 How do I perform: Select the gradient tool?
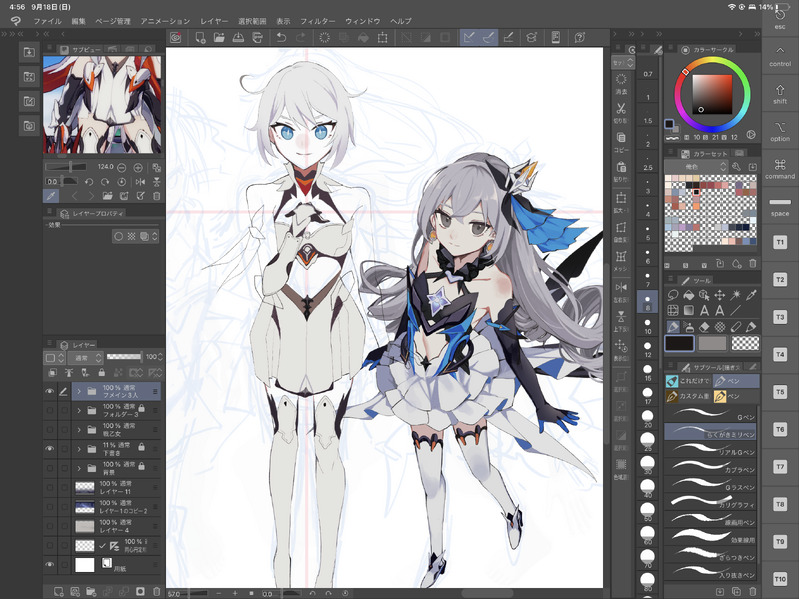tap(688, 310)
